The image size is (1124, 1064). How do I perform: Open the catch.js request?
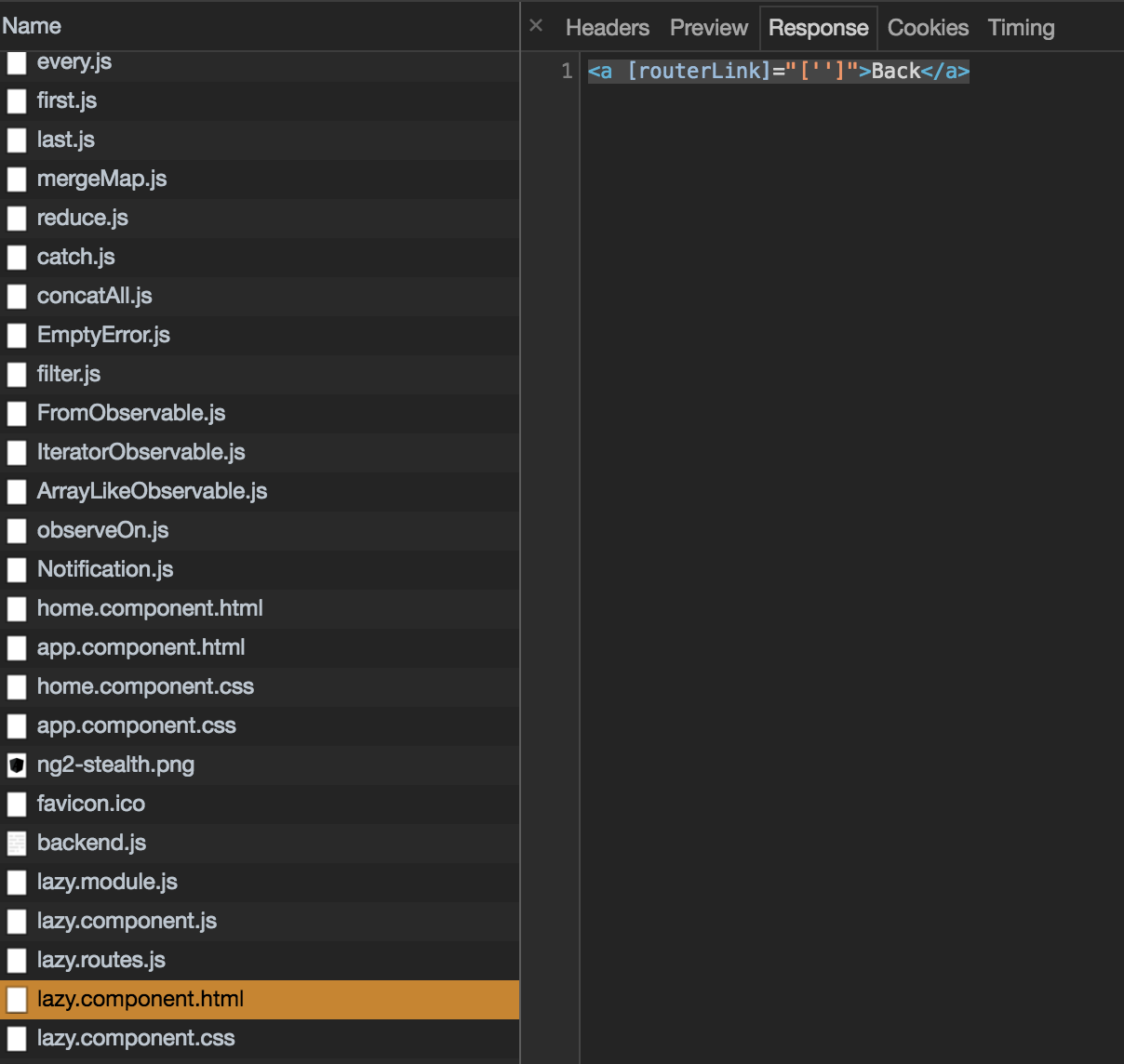pyautogui.click(x=260, y=257)
